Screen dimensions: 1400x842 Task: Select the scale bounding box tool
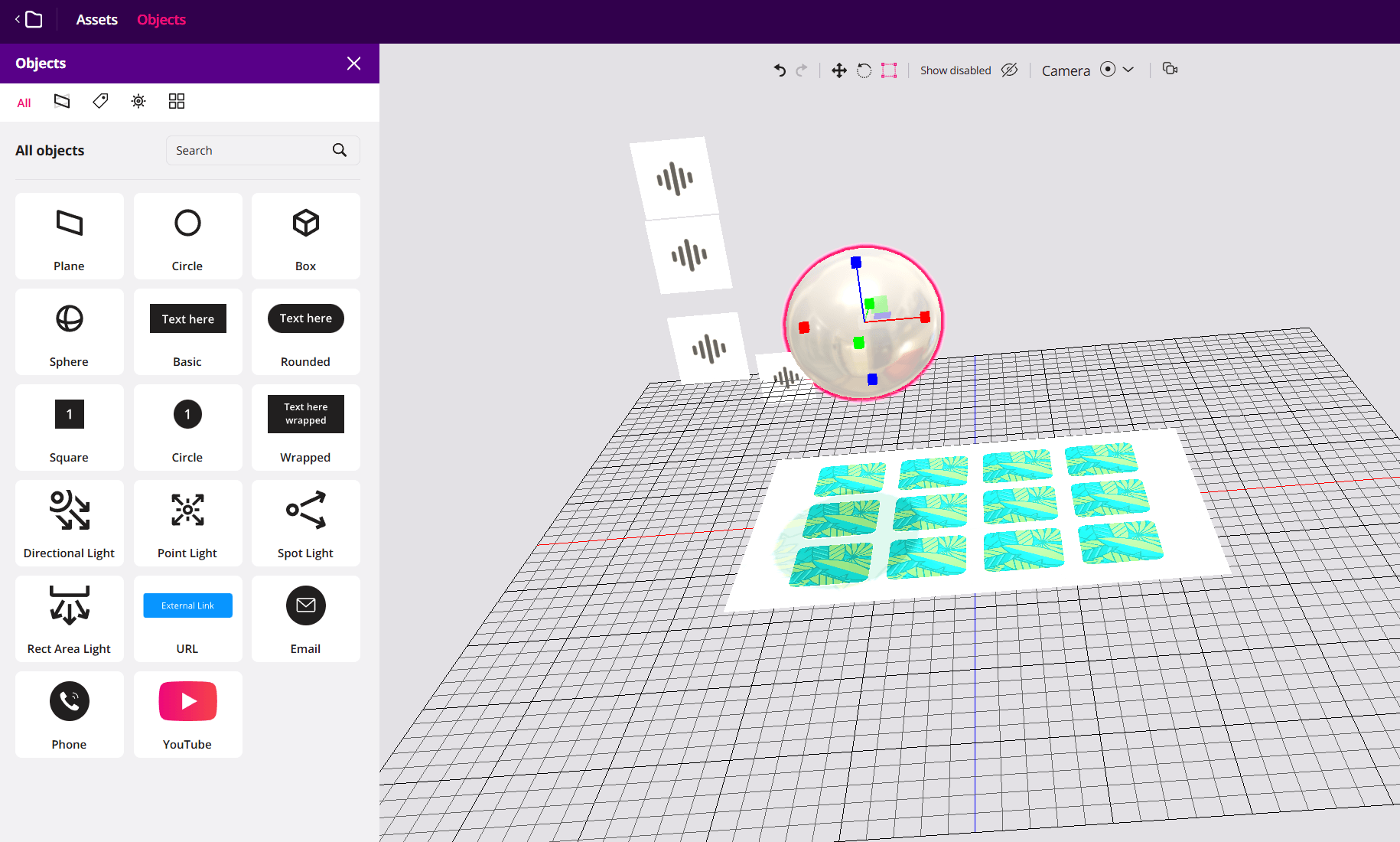pyautogui.click(x=888, y=70)
